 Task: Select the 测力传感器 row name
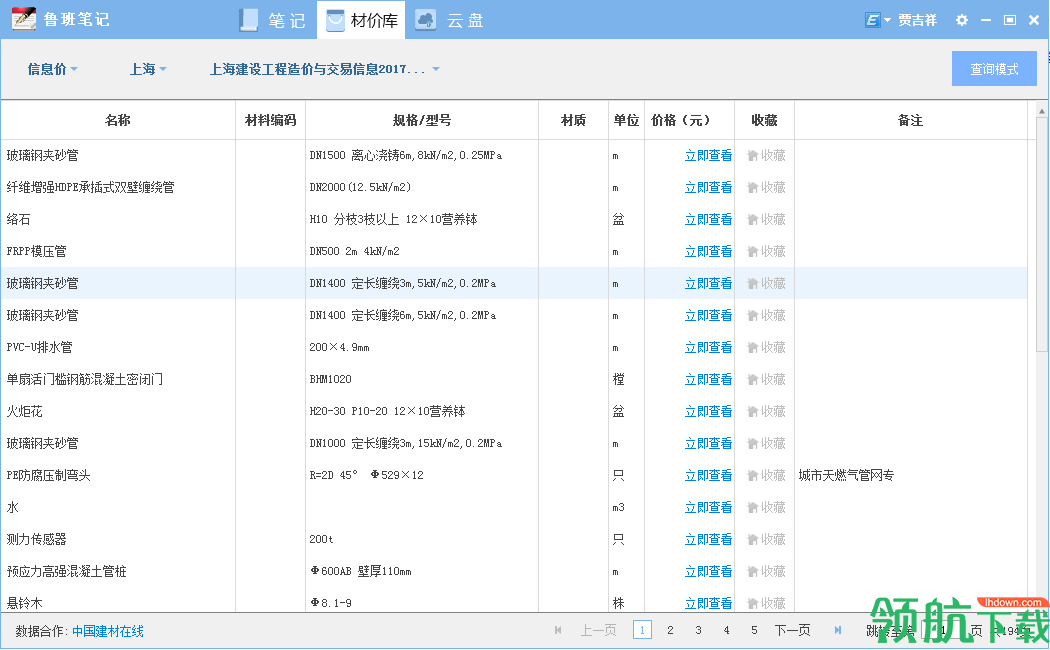pyautogui.click(x=37, y=540)
